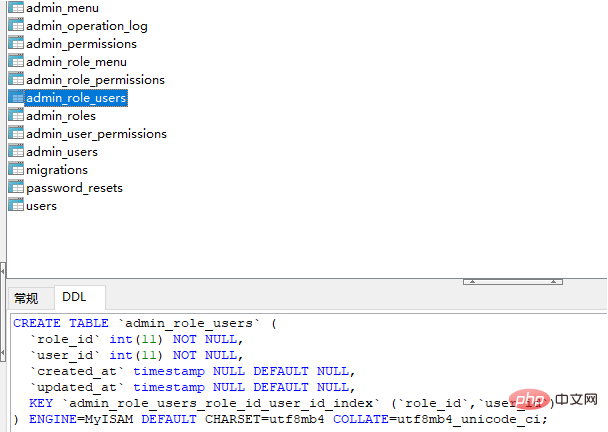Select admin_user_permissions table name
The image size is (608, 432).
pos(96,134)
